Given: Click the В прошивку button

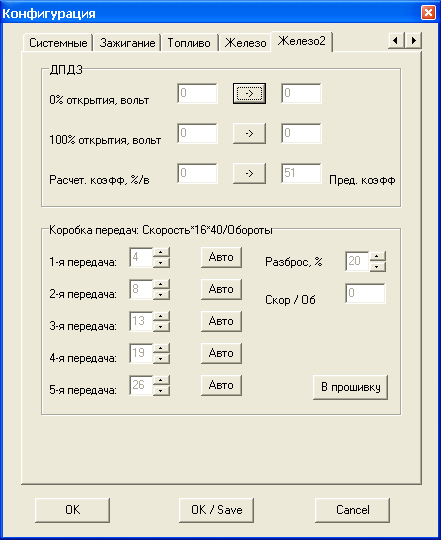Looking at the screenshot, I should coord(350,387).
